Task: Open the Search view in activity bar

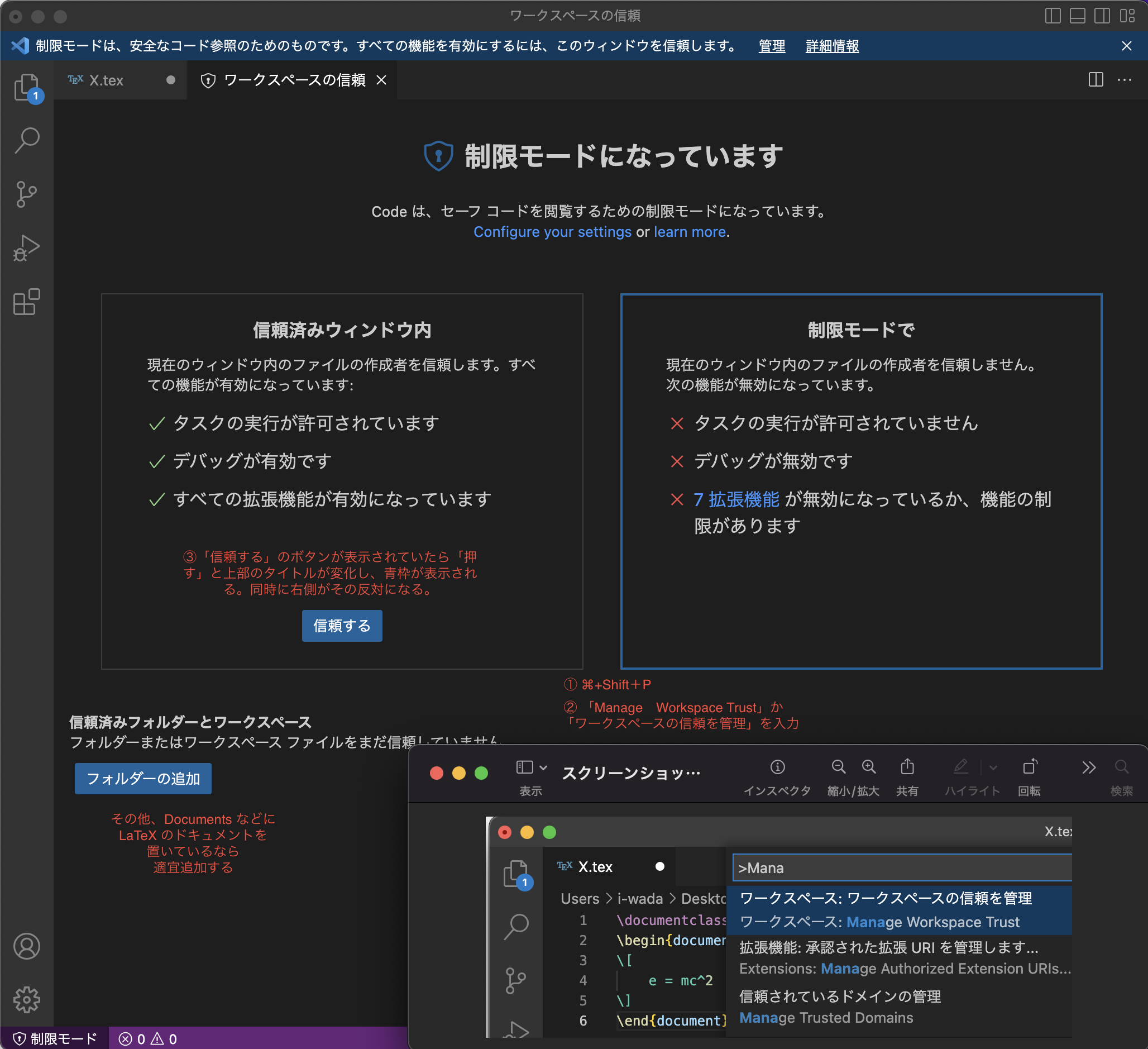Action: 27,140
